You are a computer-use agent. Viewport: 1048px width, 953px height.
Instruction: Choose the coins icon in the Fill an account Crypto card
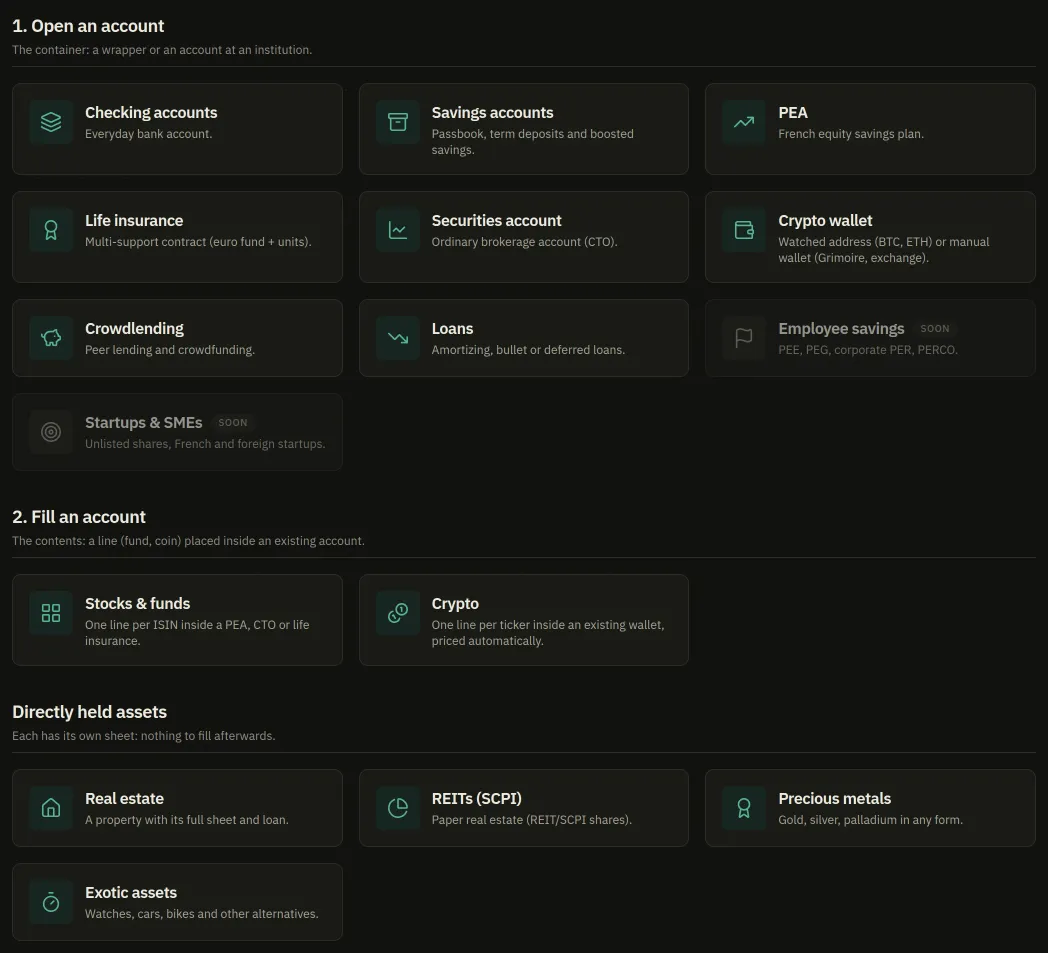tap(398, 613)
